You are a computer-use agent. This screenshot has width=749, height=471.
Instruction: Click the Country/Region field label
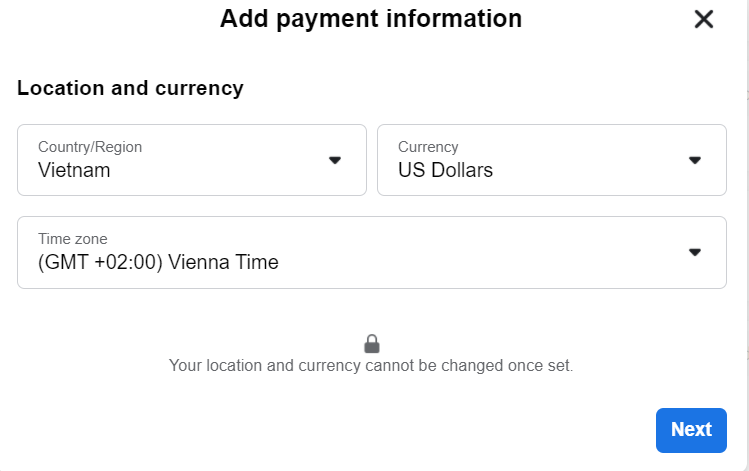click(90, 147)
